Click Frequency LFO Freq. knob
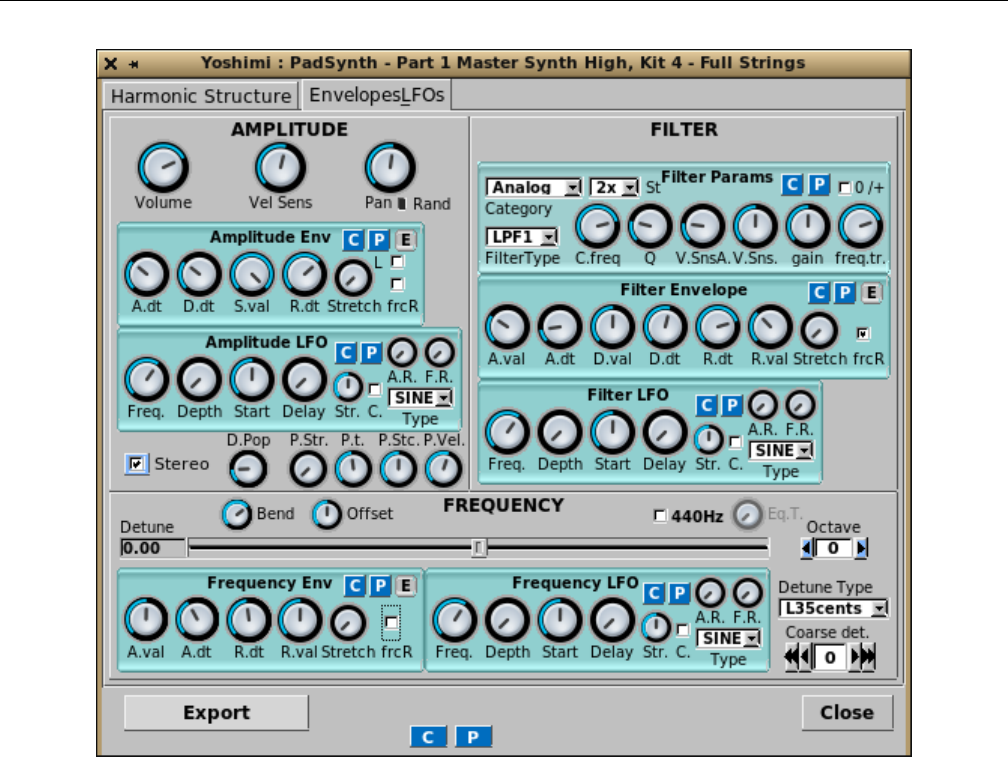This screenshot has width=1008, height=757. (455, 620)
